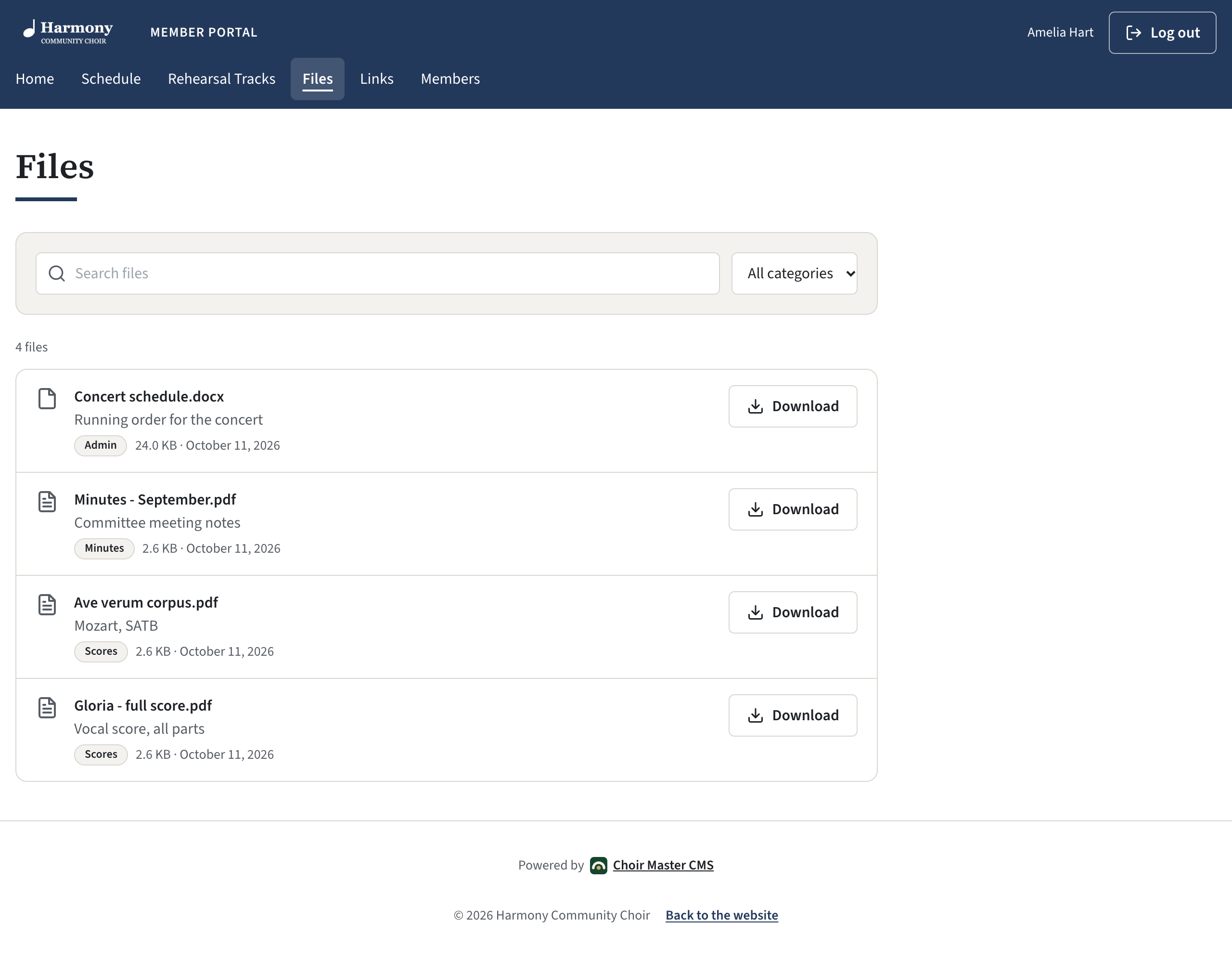
Task: Click the search magnifier icon
Action: (x=57, y=273)
